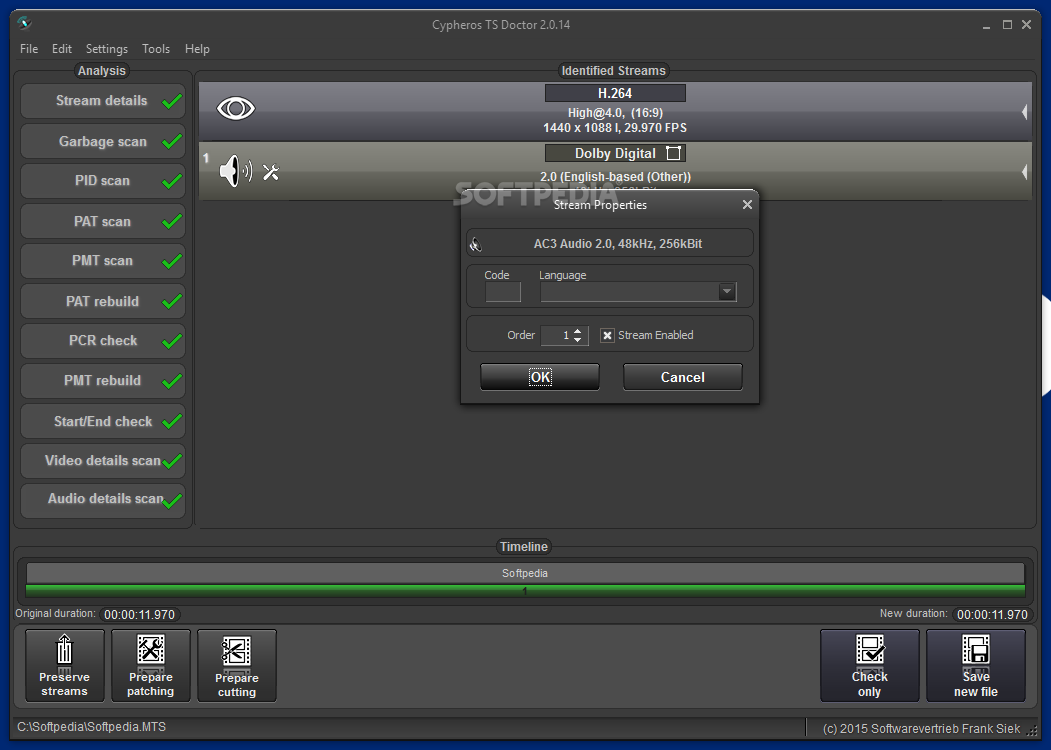This screenshot has height=750, width=1051.
Task: Click the Dolby Digital speaker icon
Action: (235, 171)
